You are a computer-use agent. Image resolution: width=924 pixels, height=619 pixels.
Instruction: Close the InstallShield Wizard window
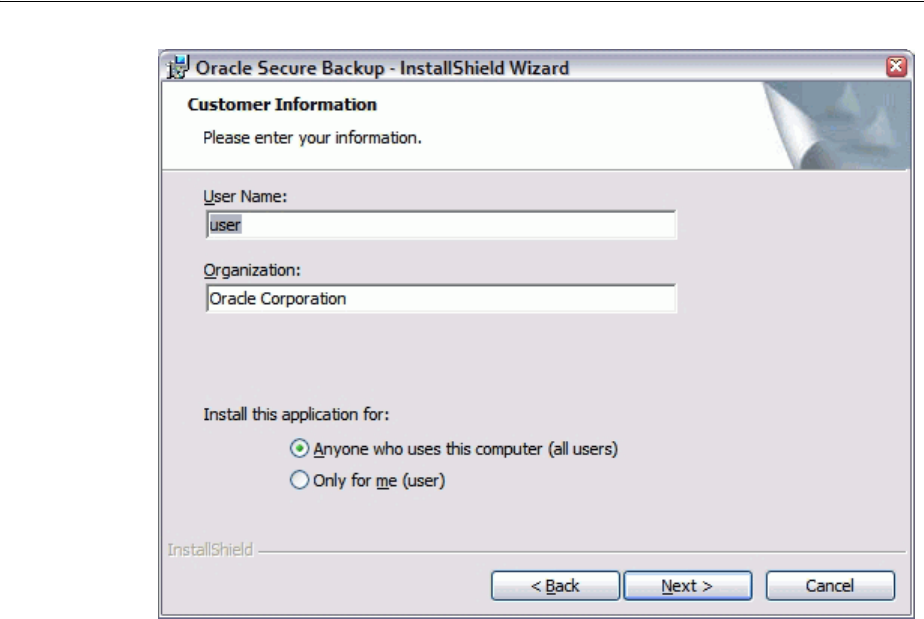[x=897, y=68]
